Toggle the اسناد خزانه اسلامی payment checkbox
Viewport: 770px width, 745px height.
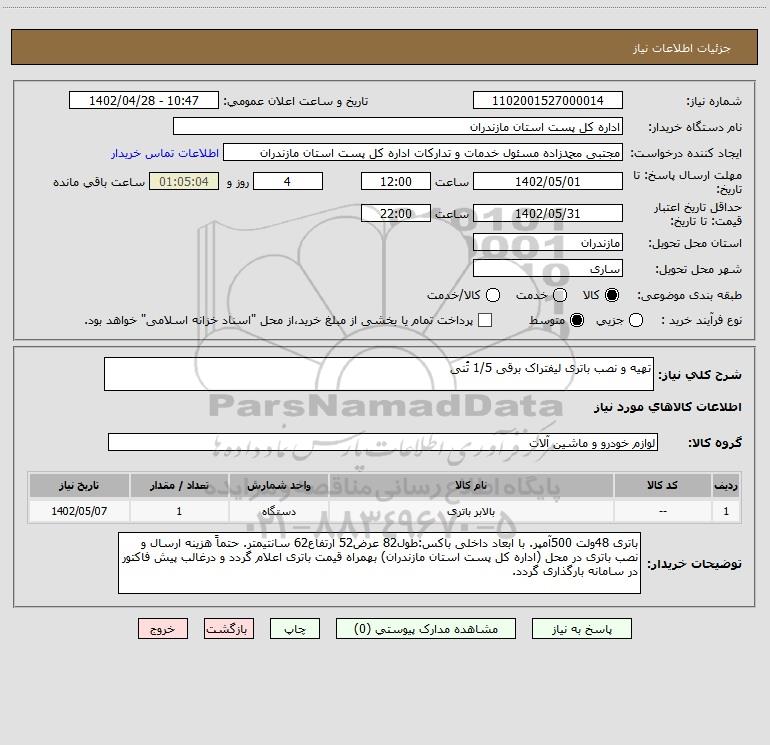coord(485,320)
